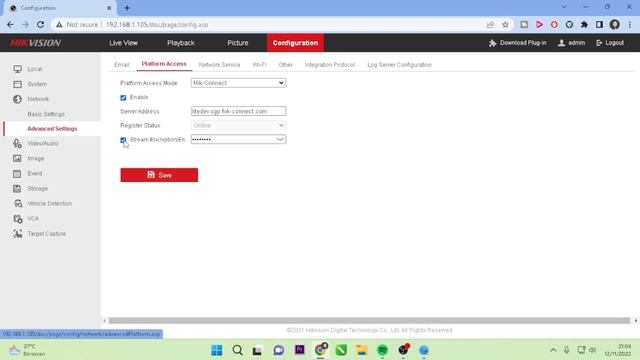The height and width of the screenshot is (360, 640).
Task: Close the Configuration browser tab
Action: tap(109, 8)
